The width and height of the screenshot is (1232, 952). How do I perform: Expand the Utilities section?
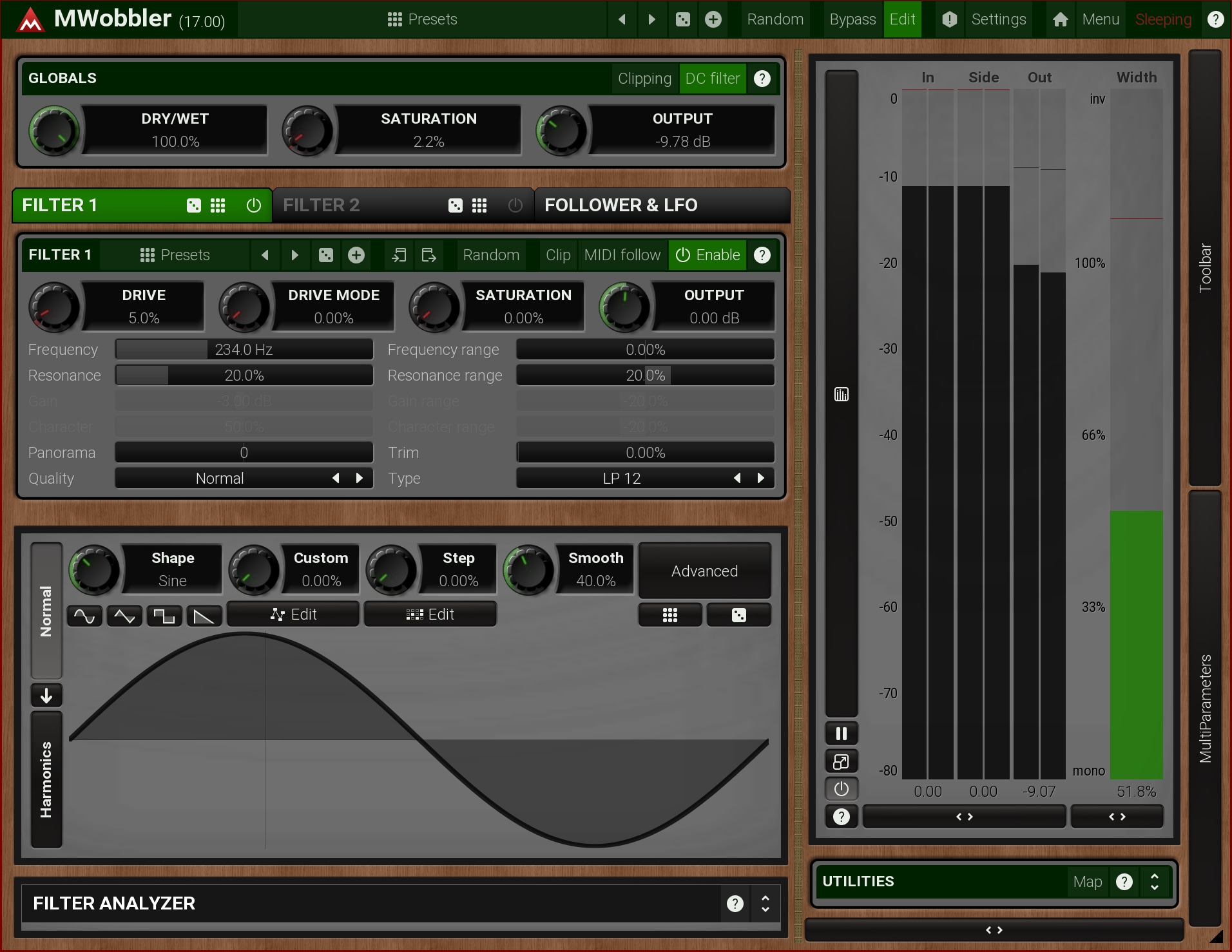1154,881
